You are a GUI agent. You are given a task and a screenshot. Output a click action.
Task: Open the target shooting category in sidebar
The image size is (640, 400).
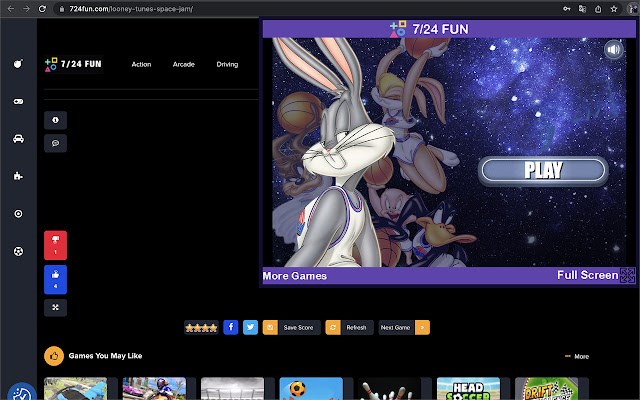click(18, 213)
